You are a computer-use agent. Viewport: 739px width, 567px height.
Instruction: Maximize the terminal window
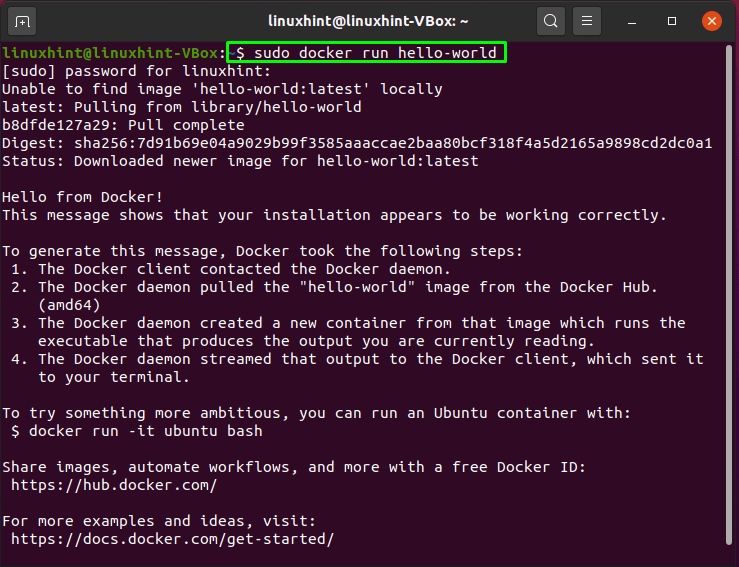pyautogui.click(x=672, y=21)
